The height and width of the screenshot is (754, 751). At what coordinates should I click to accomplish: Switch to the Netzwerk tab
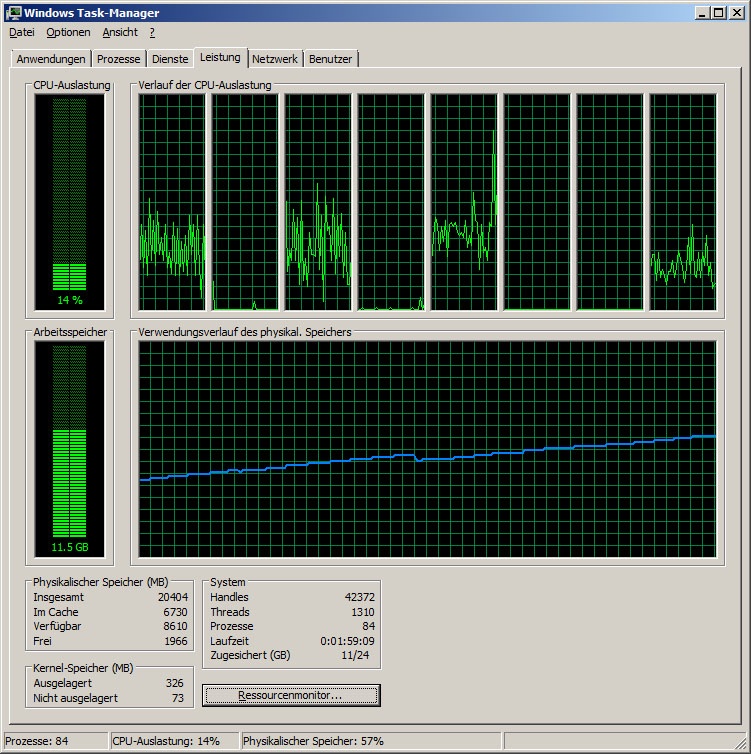(x=275, y=59)
